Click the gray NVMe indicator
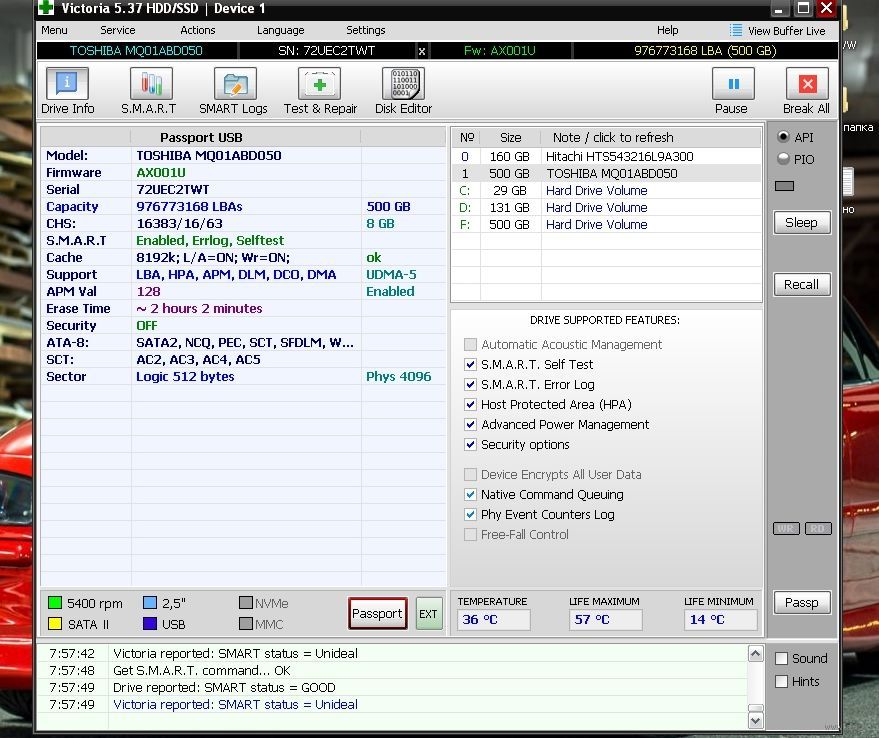 pos(246,603)
